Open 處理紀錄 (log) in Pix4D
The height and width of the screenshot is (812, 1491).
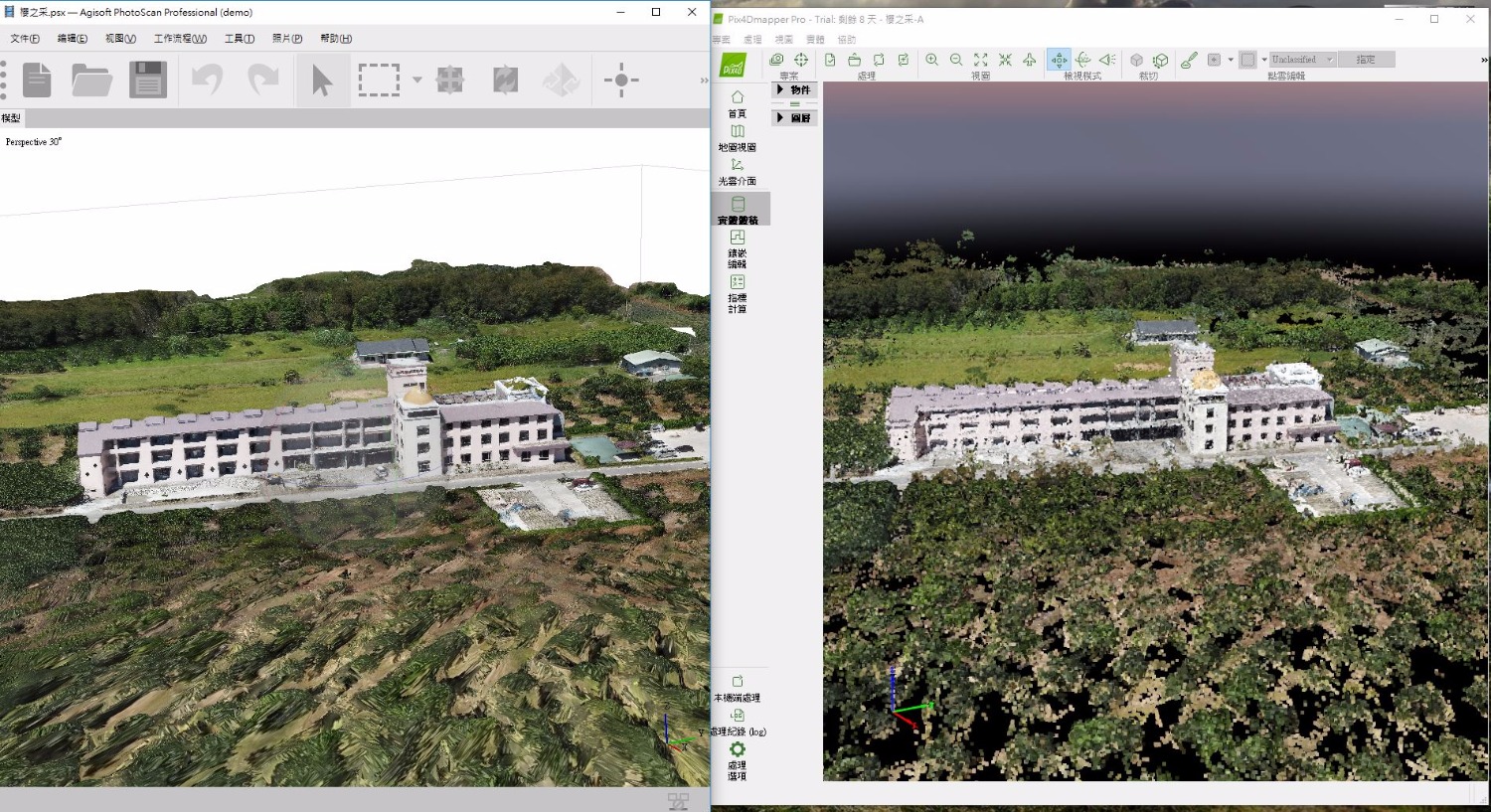(738, 723)
